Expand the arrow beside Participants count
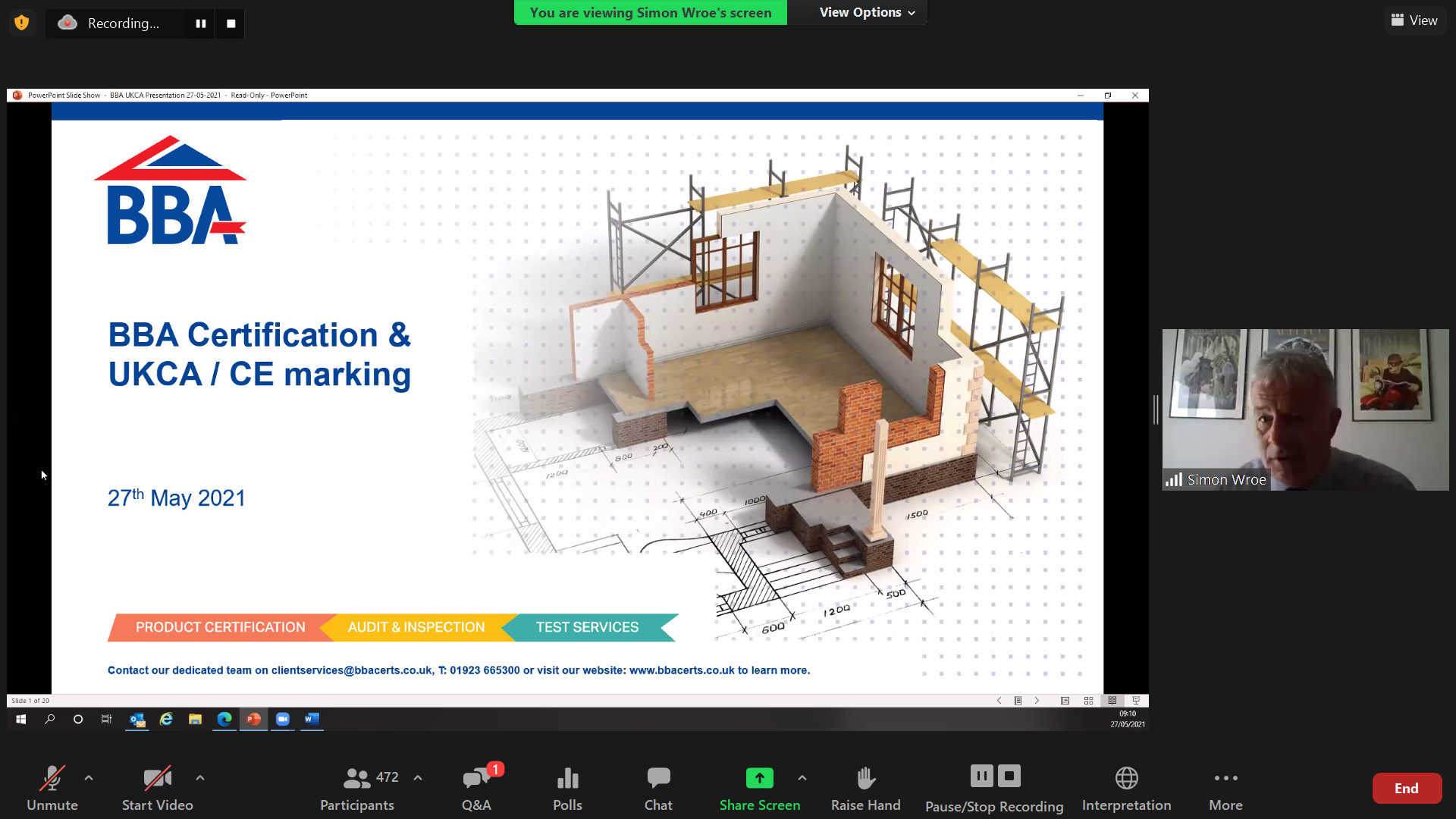This screenshot has height=819, width=1456. (x=418, y=777)
